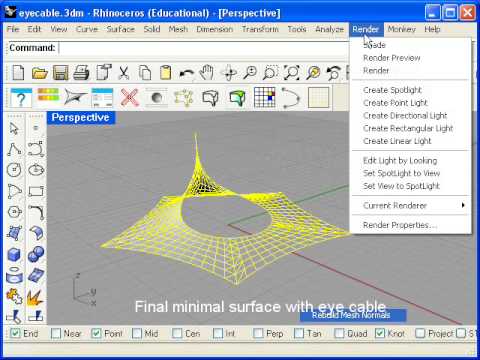
Task: Select the pointer arrow tool
Action: click(14, 128)
